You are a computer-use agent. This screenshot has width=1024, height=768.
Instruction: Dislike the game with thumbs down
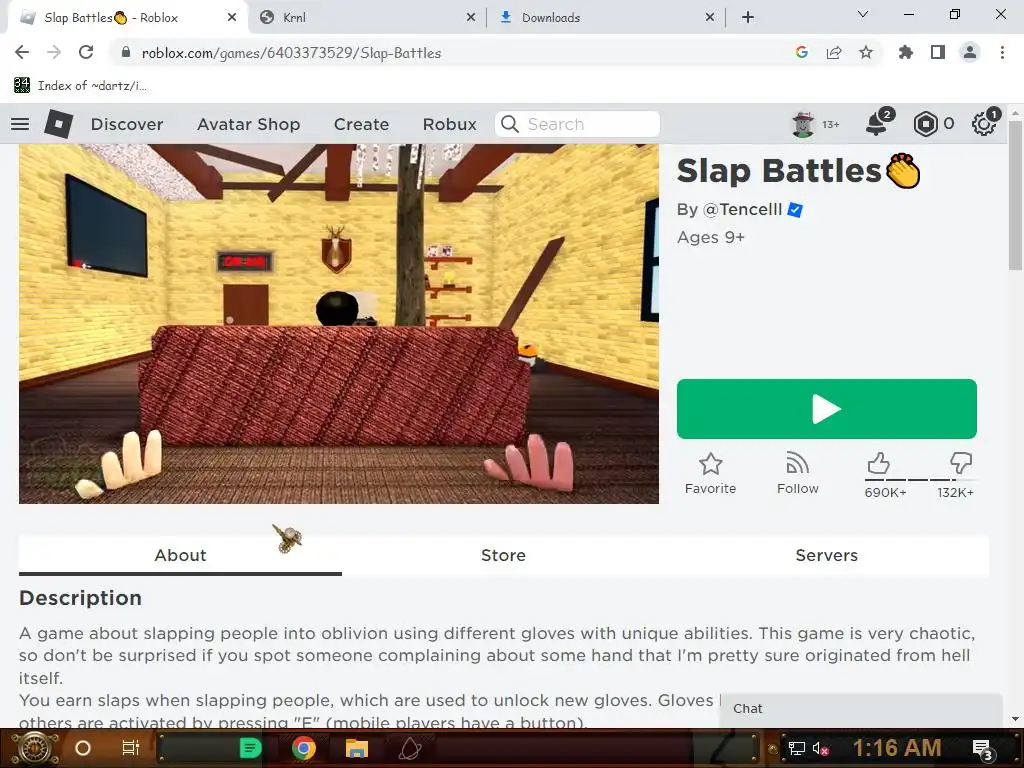click(x=960, y=463)
